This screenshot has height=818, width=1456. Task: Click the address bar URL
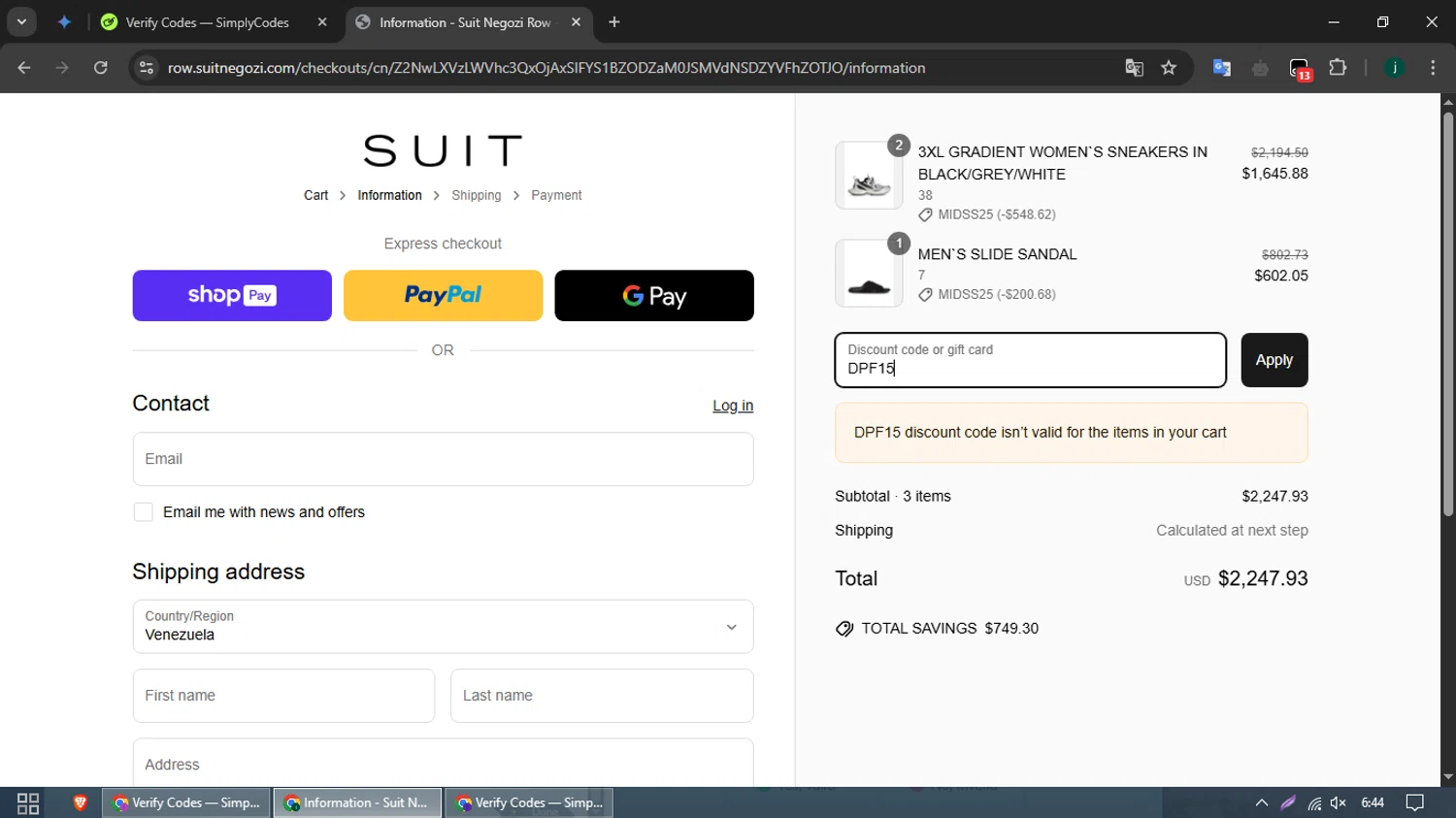point(546,68)
